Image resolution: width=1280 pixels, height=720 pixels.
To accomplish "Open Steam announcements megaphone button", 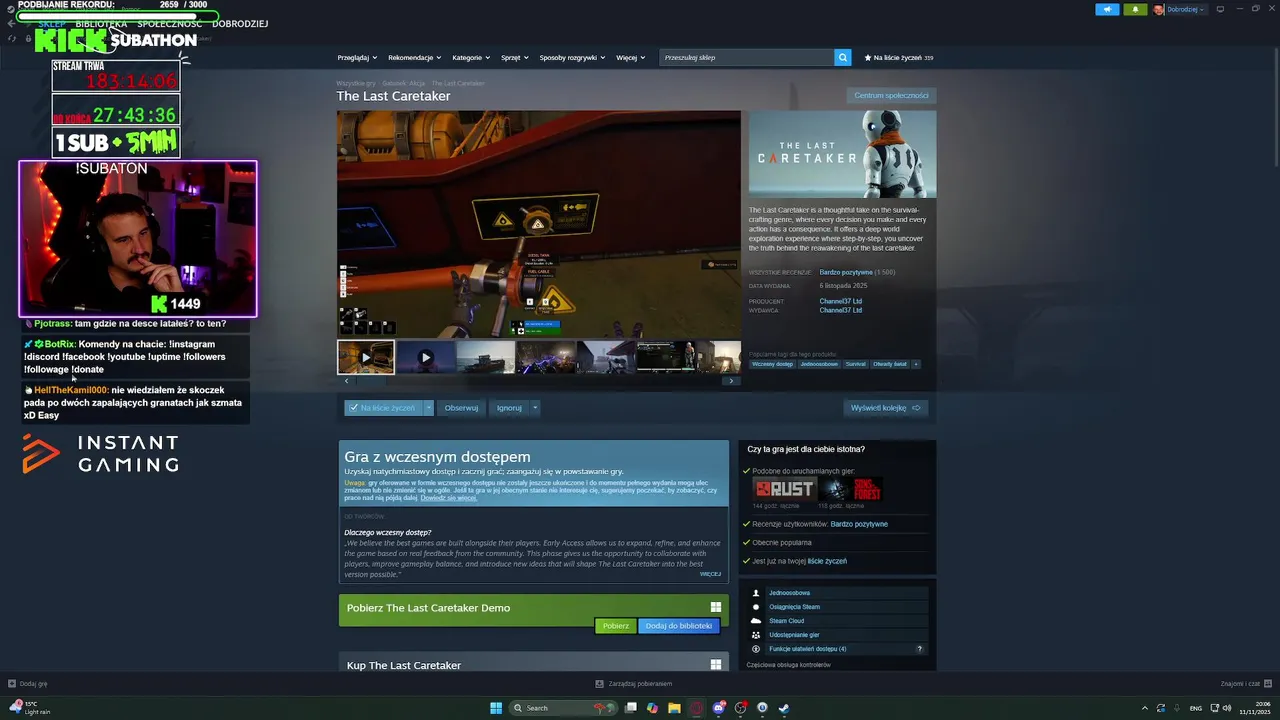I will [x=1107, y=9].
